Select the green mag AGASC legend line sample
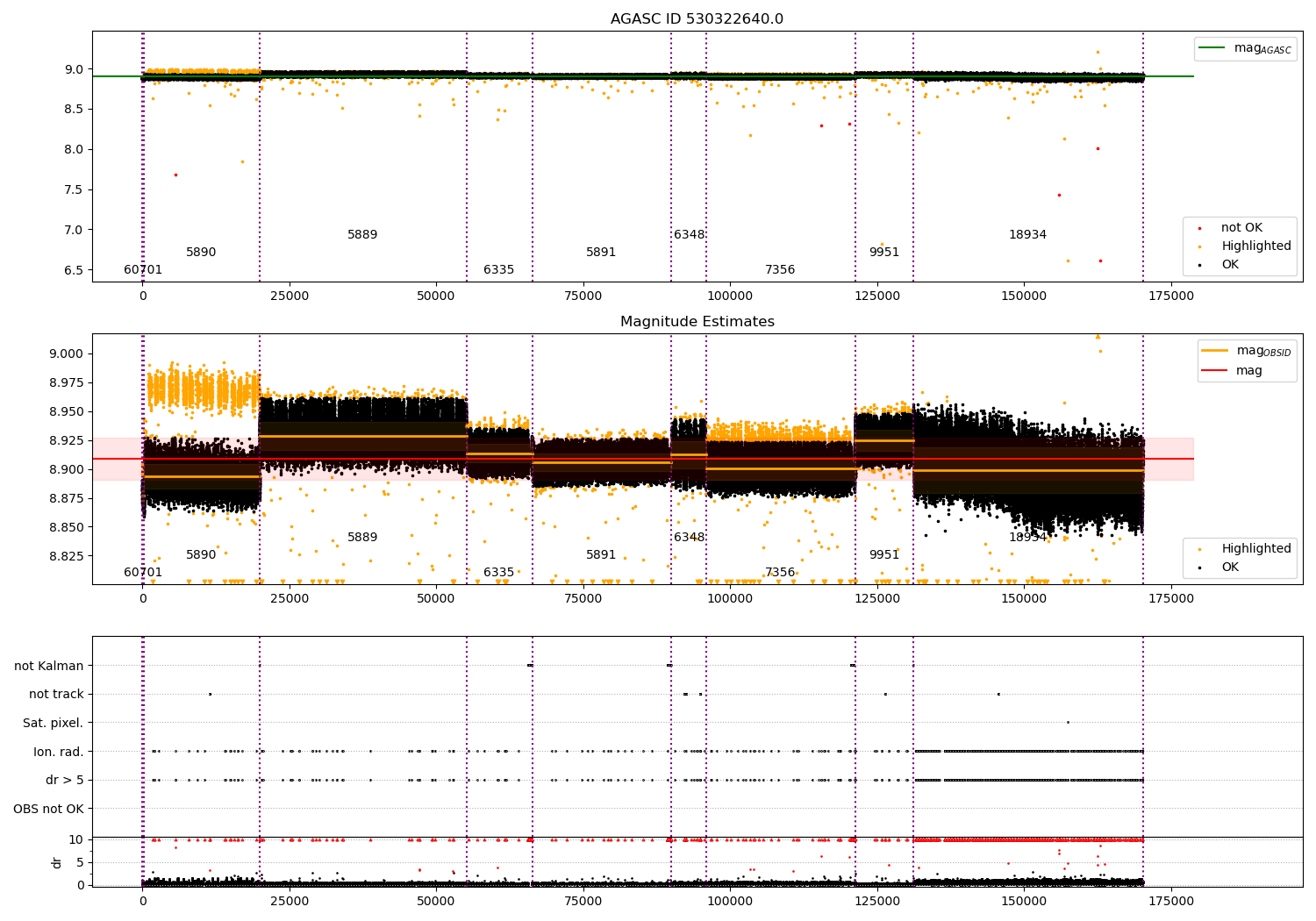This screenshot has width=1316, height=921. (x=1212, y=48)
